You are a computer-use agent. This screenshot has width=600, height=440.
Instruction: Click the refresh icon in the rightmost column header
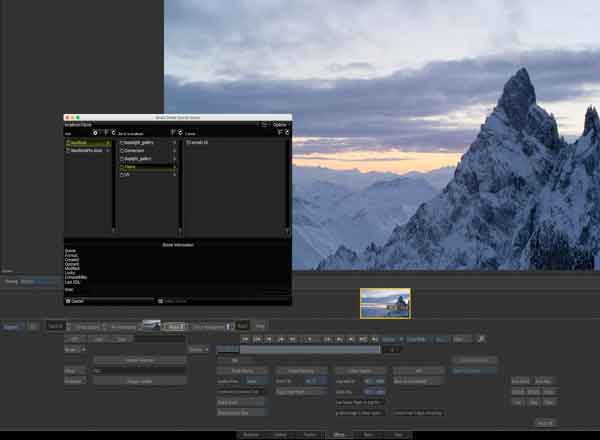click(287, 132)
